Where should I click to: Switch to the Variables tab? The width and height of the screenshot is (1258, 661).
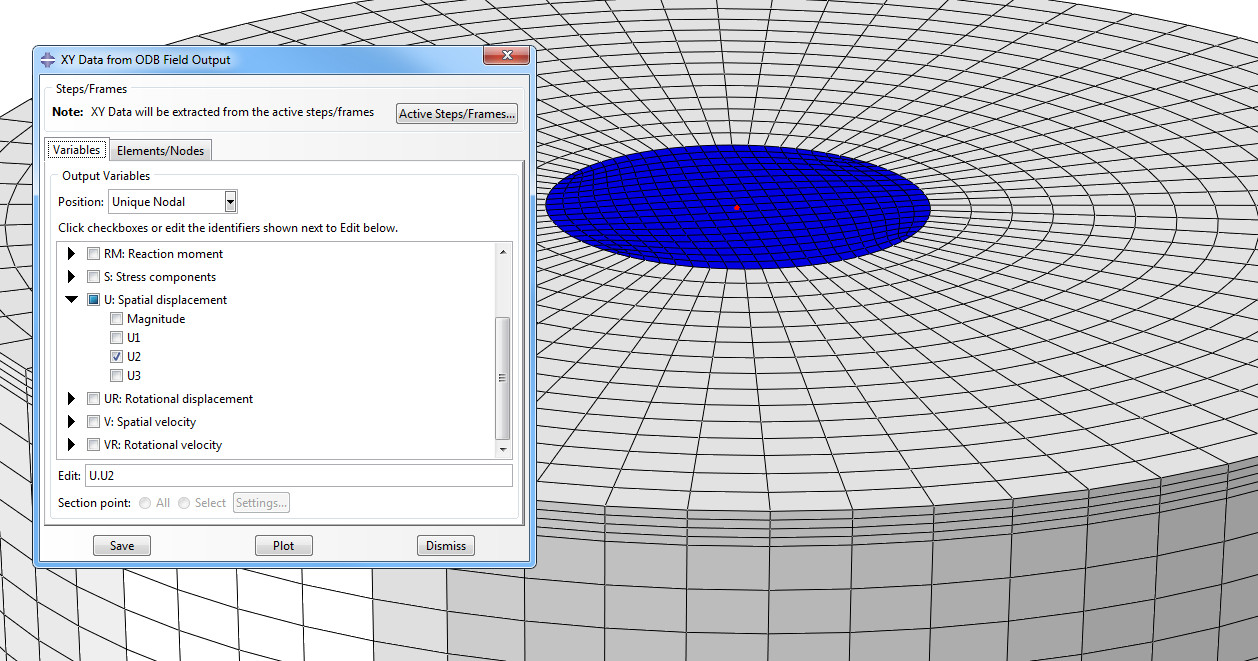click(x=77, y=150)
